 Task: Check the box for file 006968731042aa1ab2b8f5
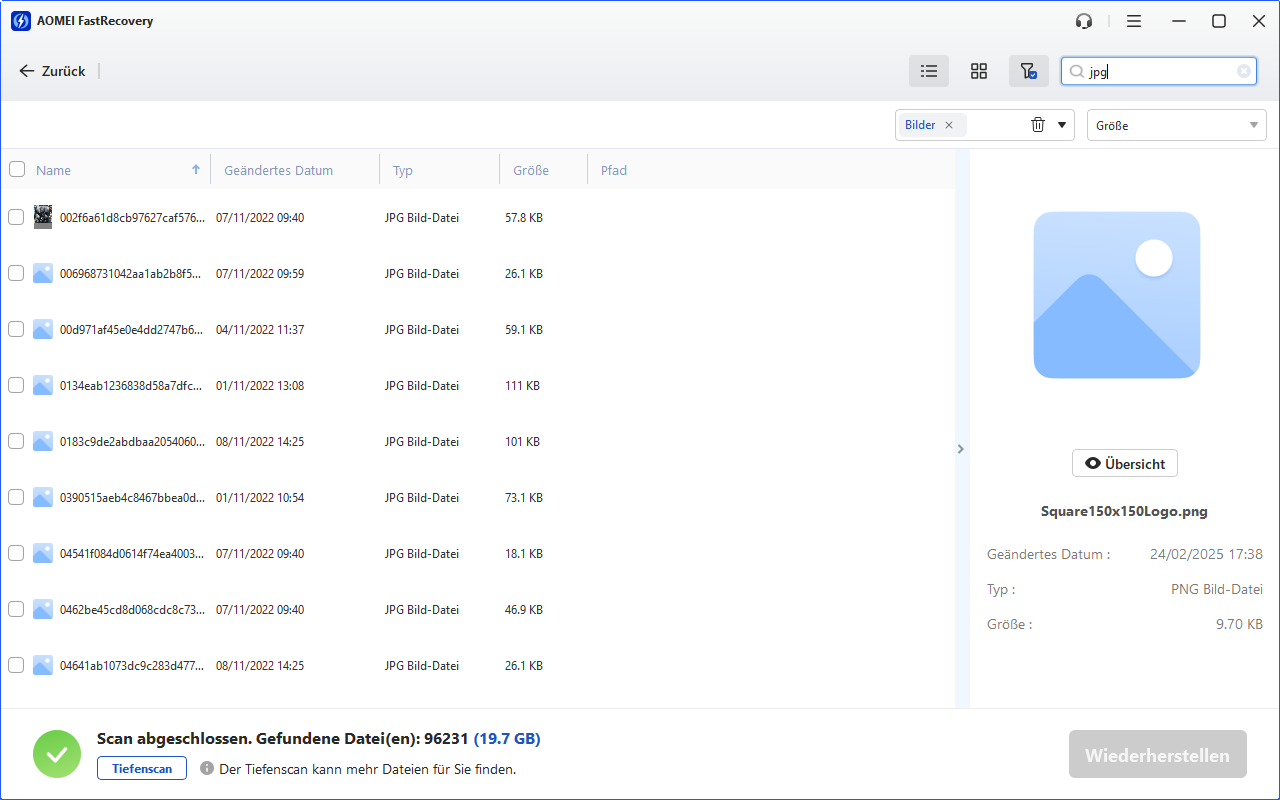[16, 273]
